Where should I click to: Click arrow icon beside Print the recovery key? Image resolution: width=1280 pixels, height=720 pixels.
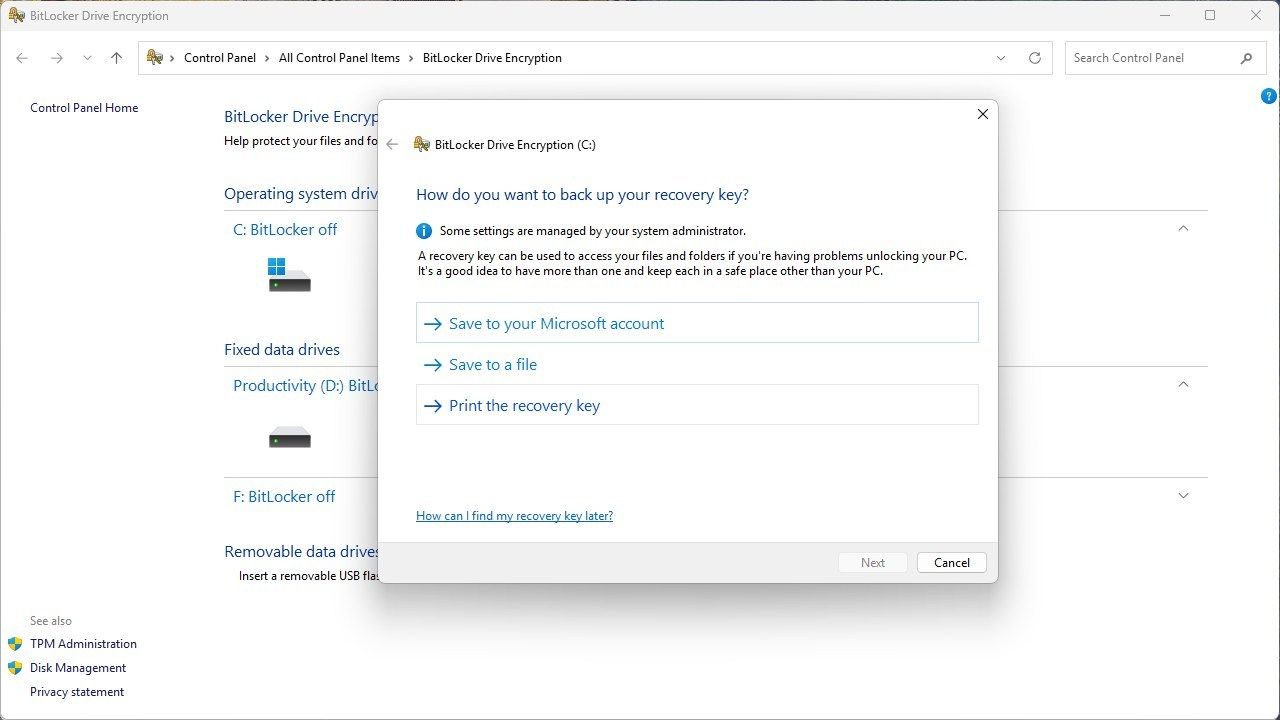click(x=433, y=406)
